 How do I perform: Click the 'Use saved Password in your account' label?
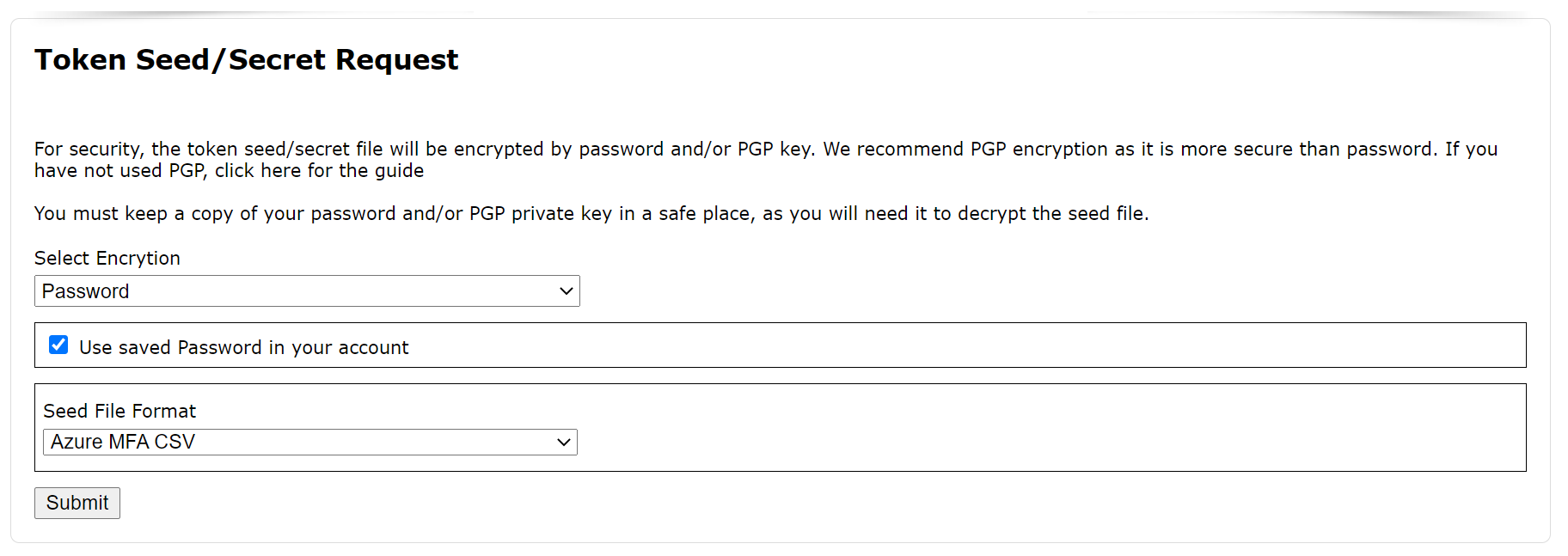(243, 348)
